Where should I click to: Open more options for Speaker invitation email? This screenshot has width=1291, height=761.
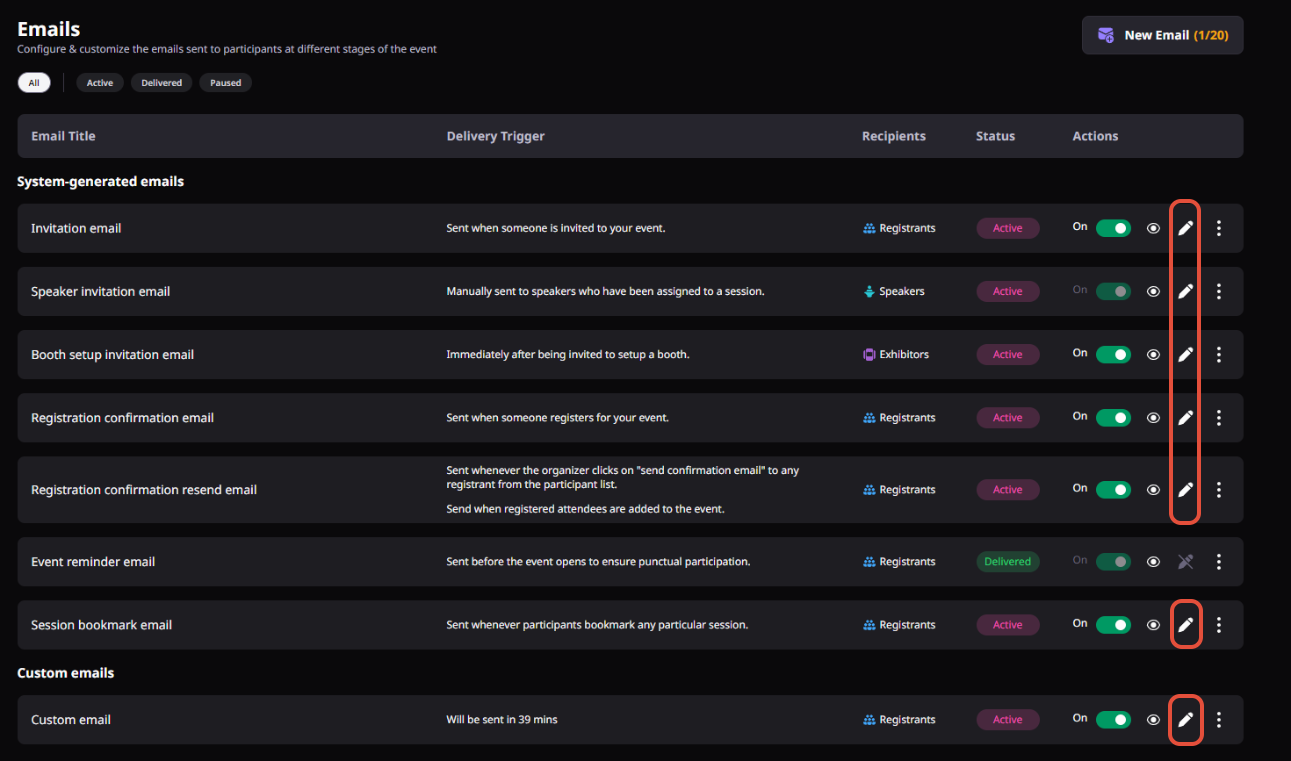1218,291
